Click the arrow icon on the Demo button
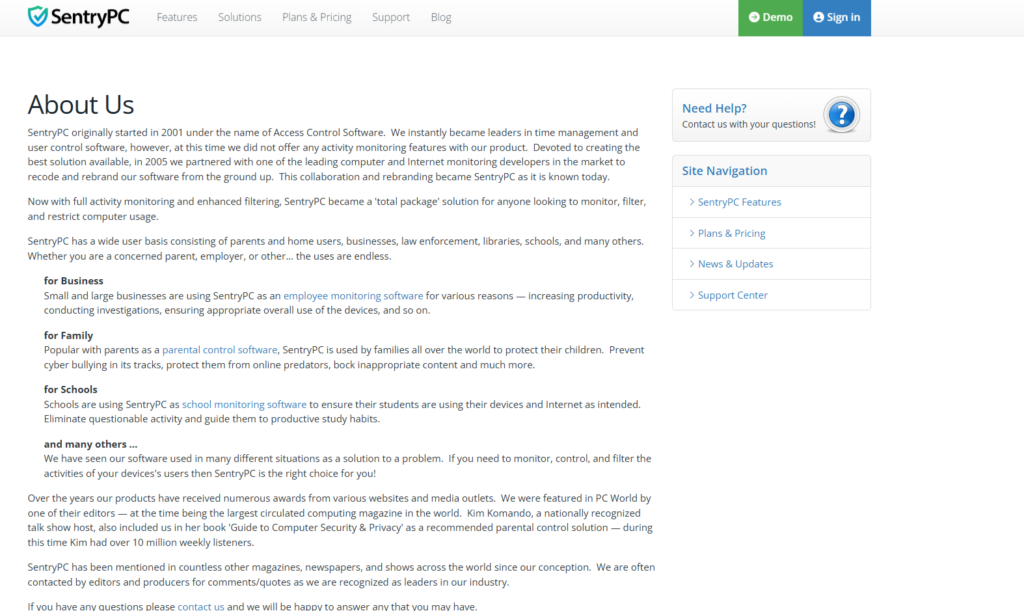The height and width of the screenshot is (611, 1024). coord(754,18)
